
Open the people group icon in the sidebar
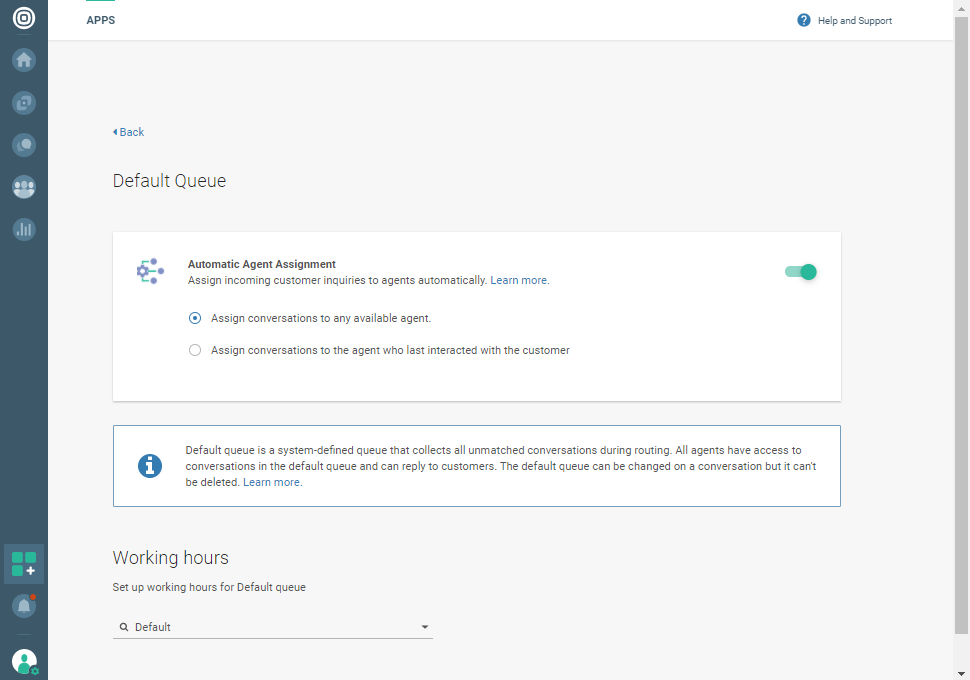tap(24, 187)
